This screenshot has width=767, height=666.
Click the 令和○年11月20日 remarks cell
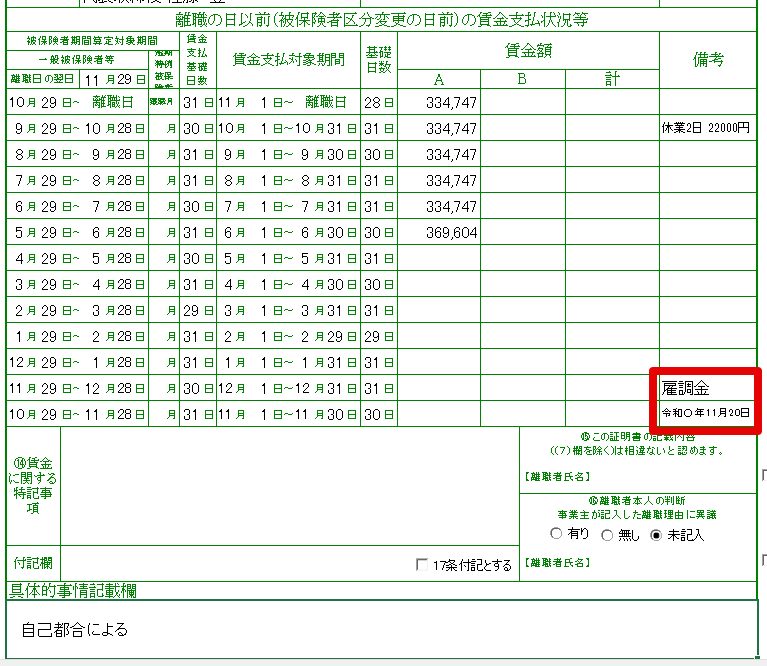pyautogui.click(x=707, y=413)
